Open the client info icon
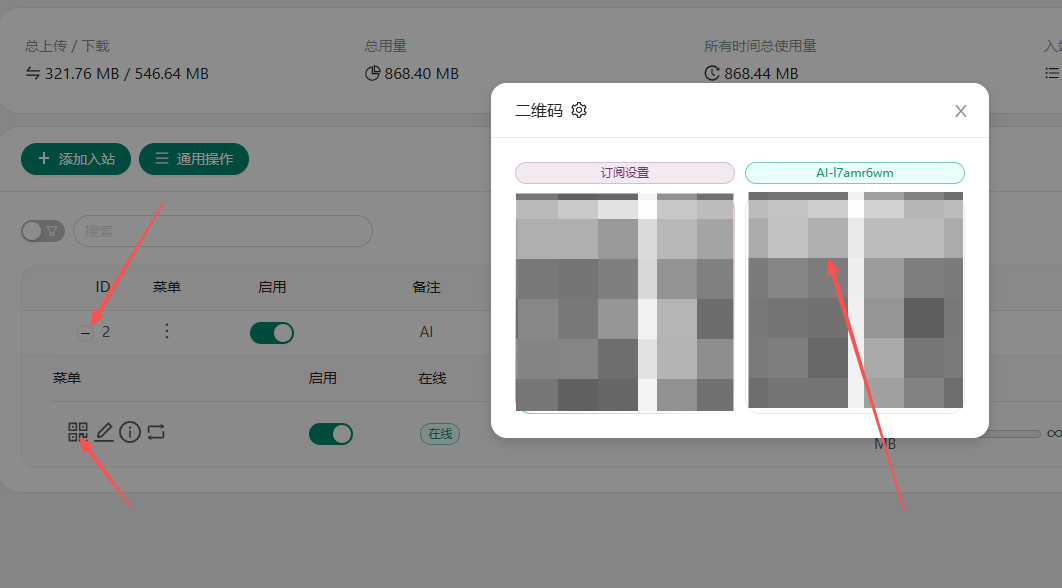 pyautogui.click(x=130, y=432)
